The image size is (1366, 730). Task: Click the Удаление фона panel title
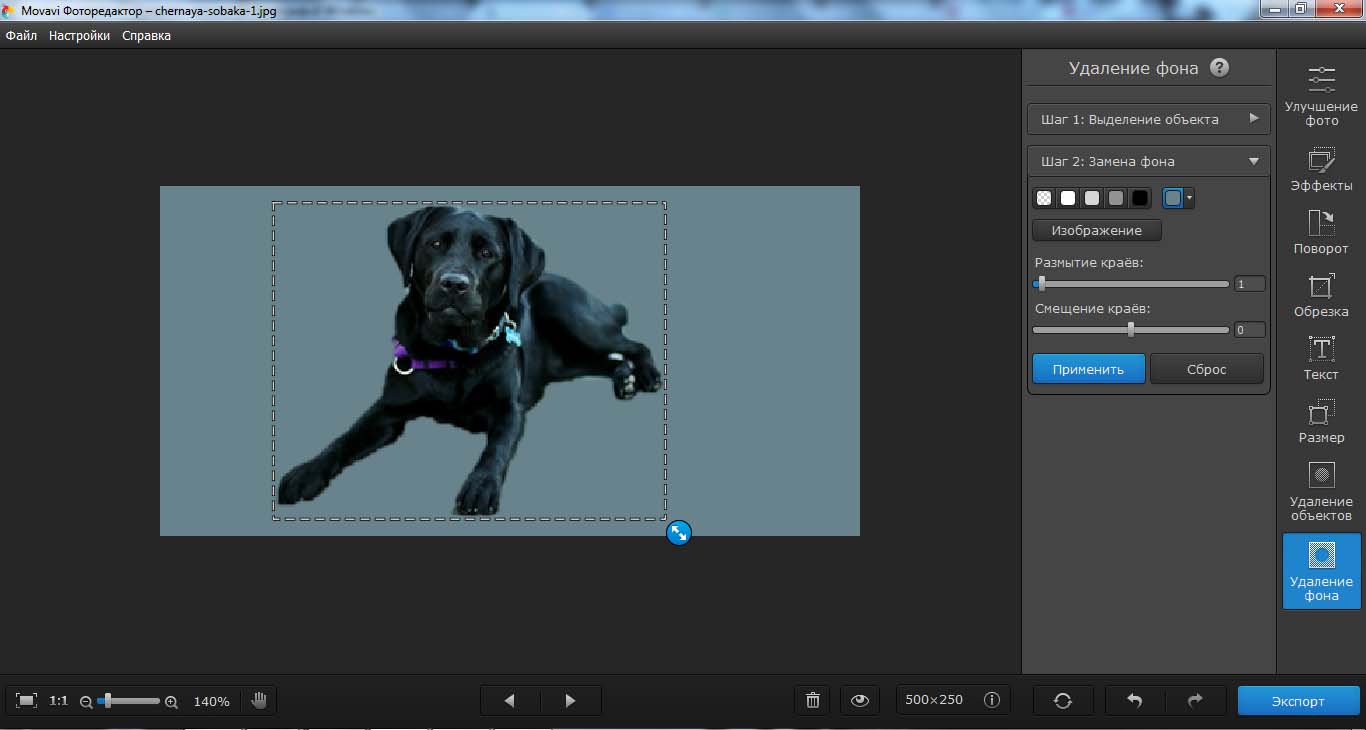[1133, 68]
